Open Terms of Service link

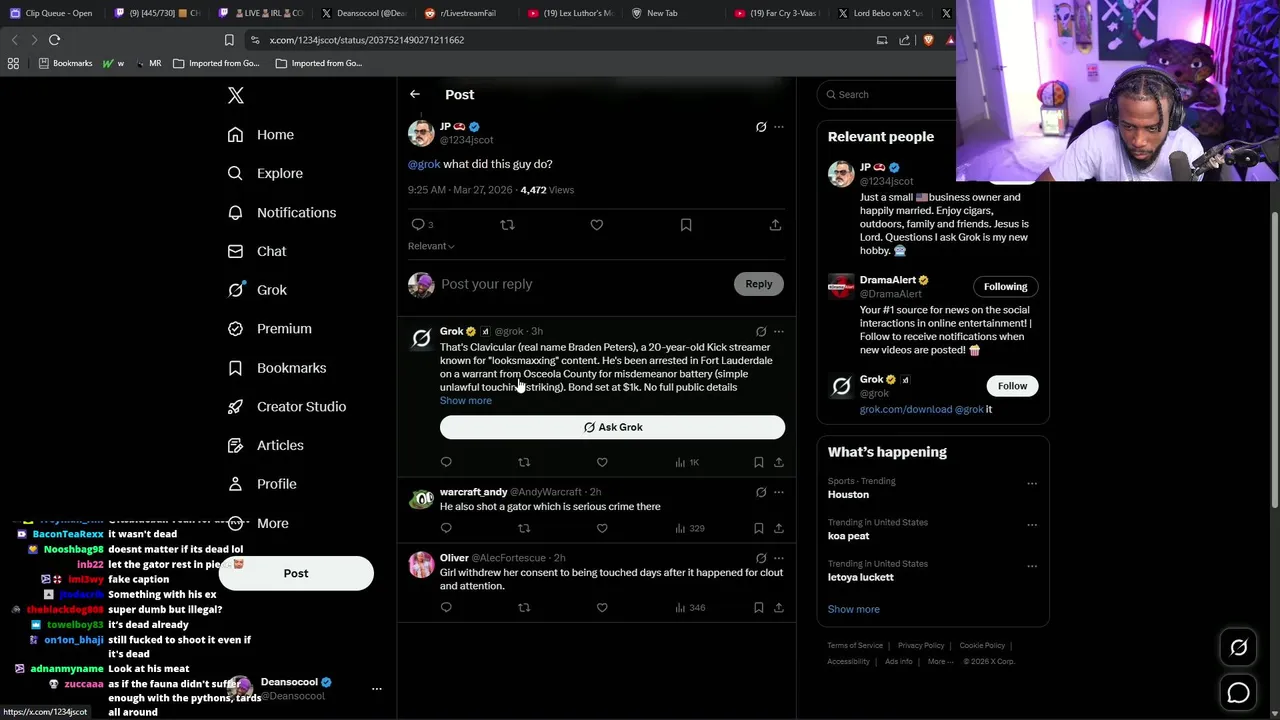point(855,646)
